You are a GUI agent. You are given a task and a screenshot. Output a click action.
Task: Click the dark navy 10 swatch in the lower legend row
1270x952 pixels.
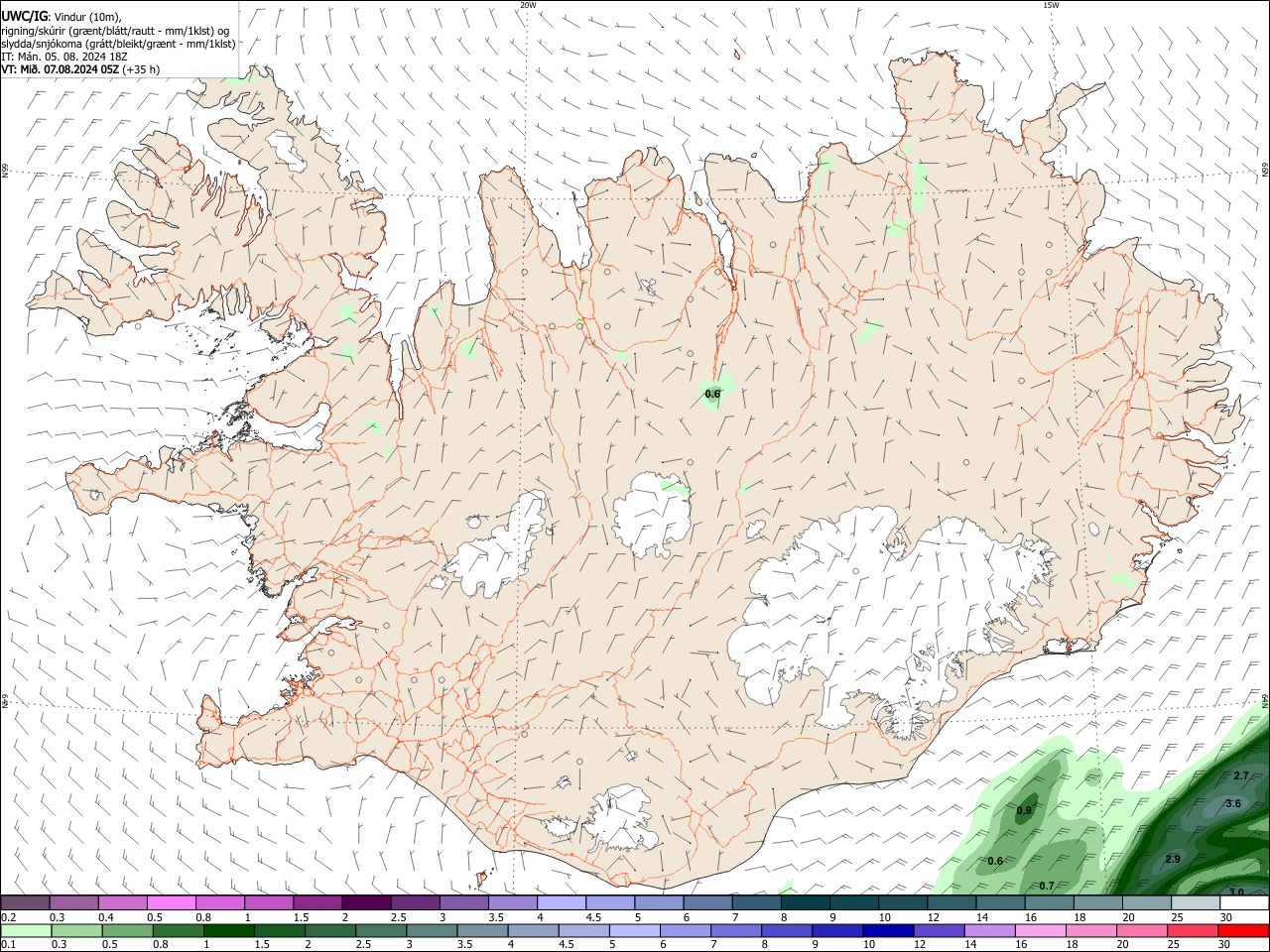tap(887, 931)
